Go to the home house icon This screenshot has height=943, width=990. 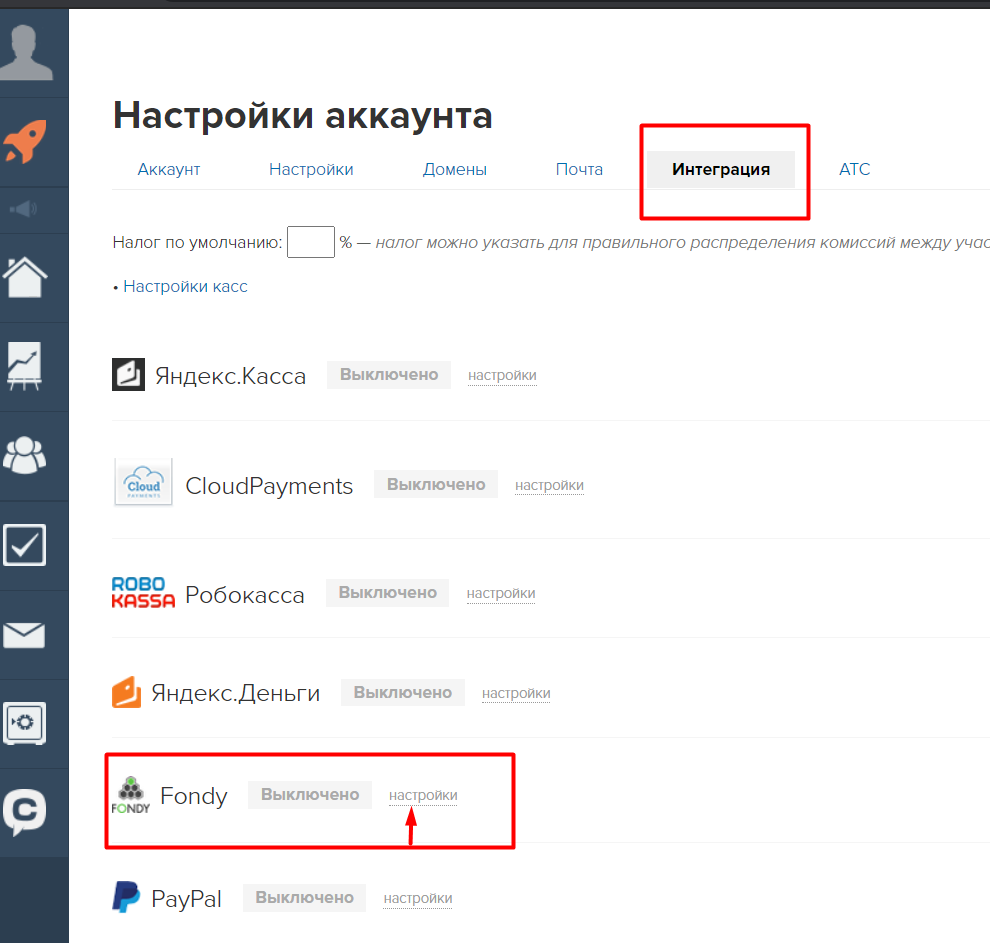(25, 277)
